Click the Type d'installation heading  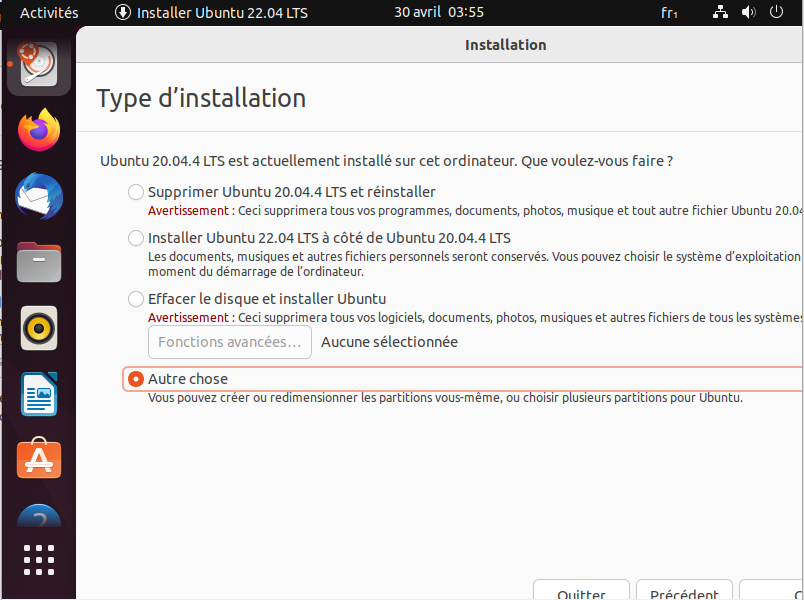point(201,98)
